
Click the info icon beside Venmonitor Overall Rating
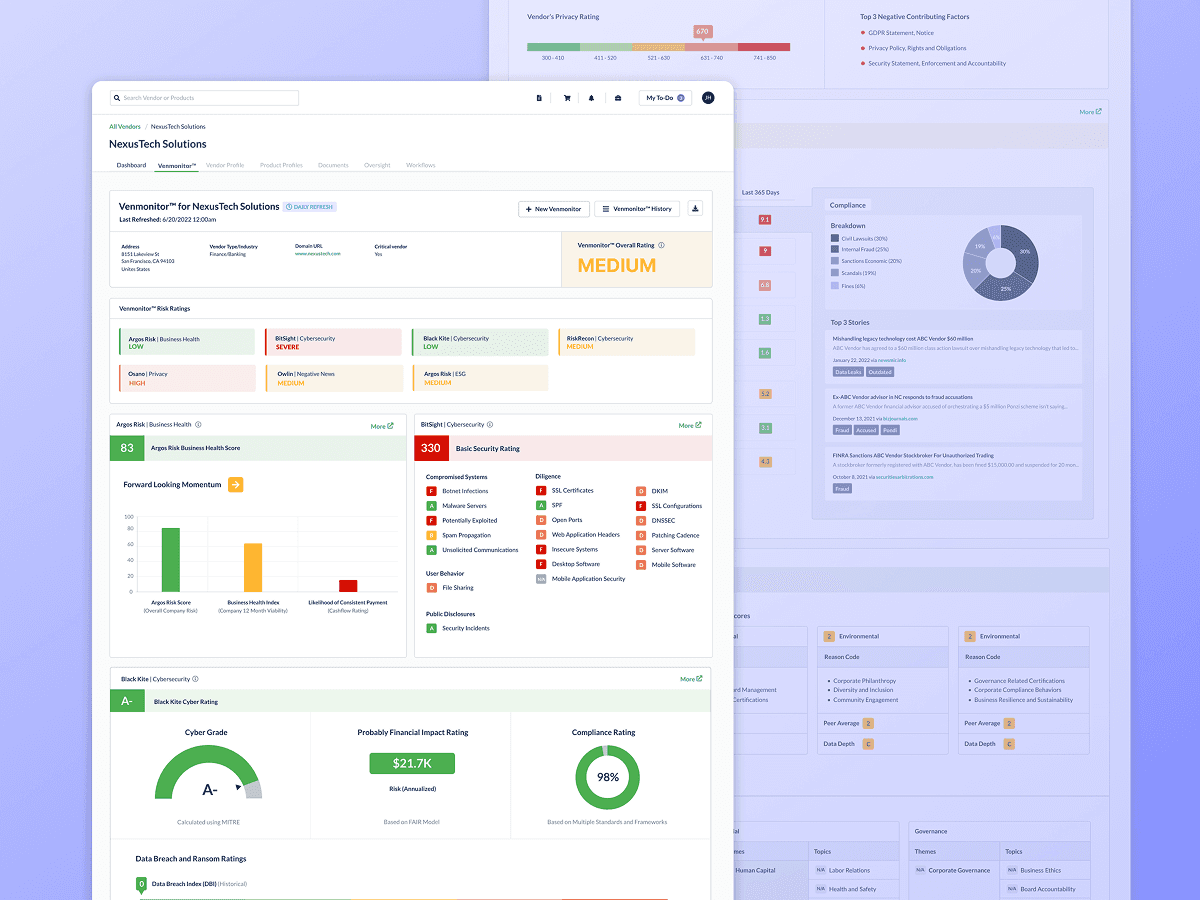click(662, 245)
